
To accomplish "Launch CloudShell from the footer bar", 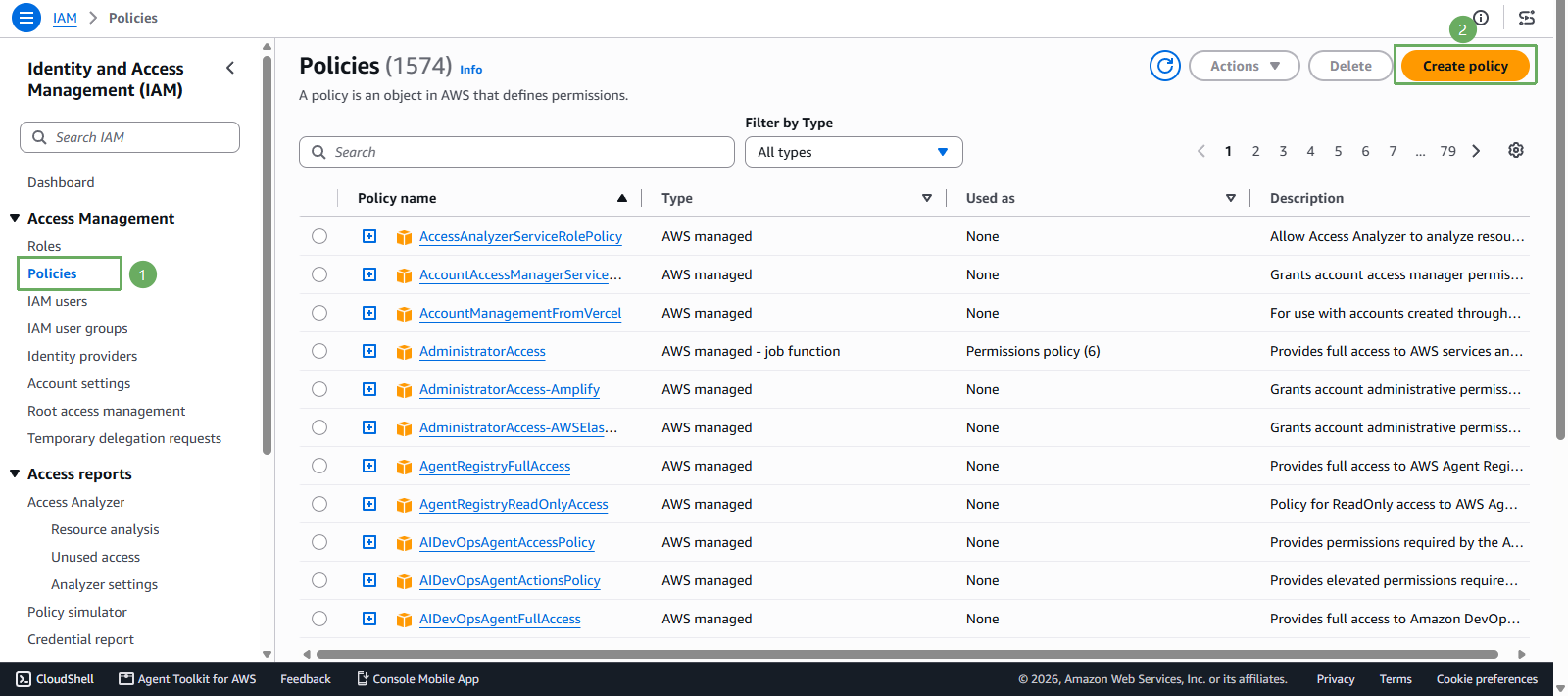I will coord(55,678).
